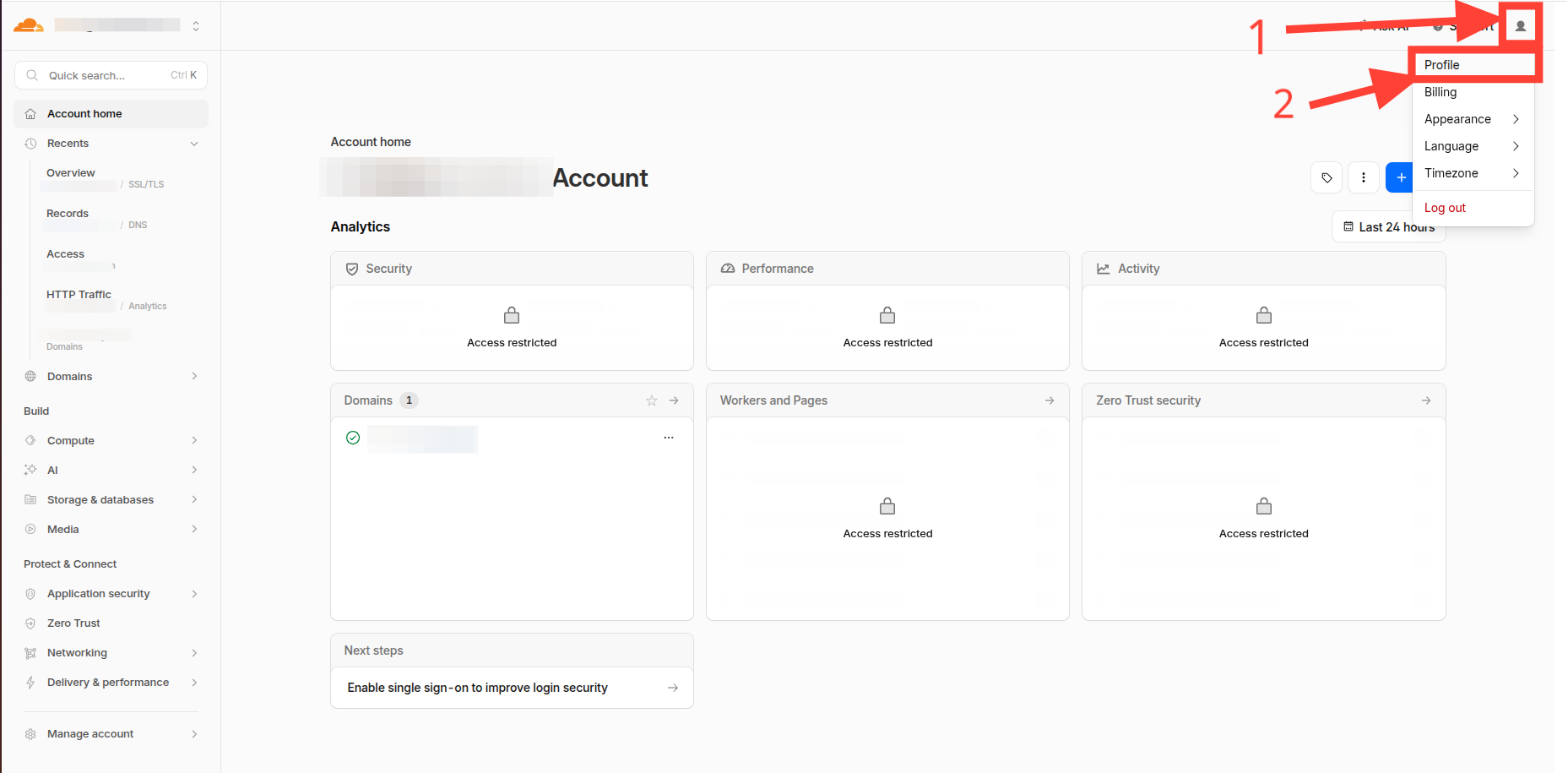Screen dimensions: 1568x773
Task: Open Workers and Pages card arrow
Action: point(1050,400)
